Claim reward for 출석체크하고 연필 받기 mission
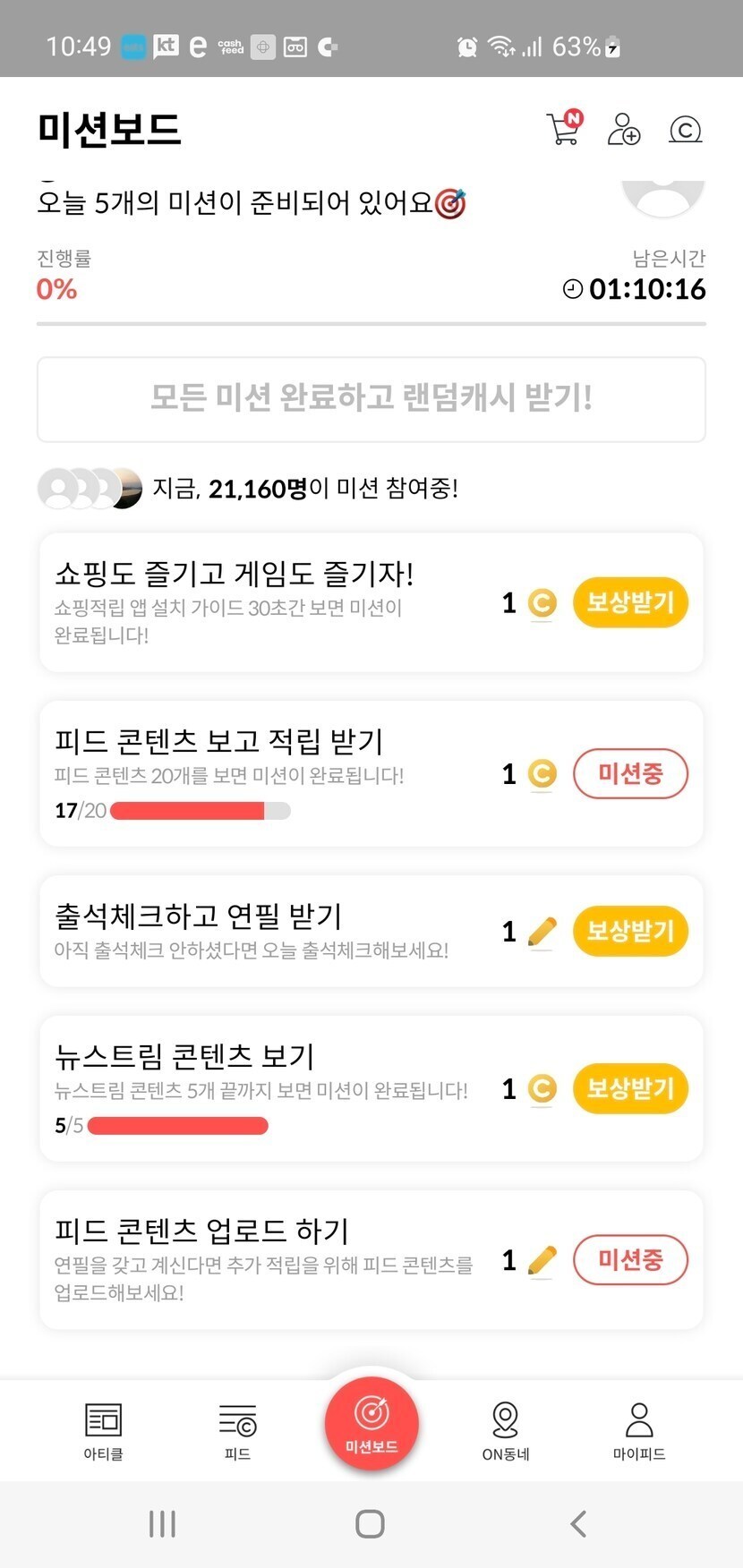This screenshot has height=1568, width=743. click(630, 932)
